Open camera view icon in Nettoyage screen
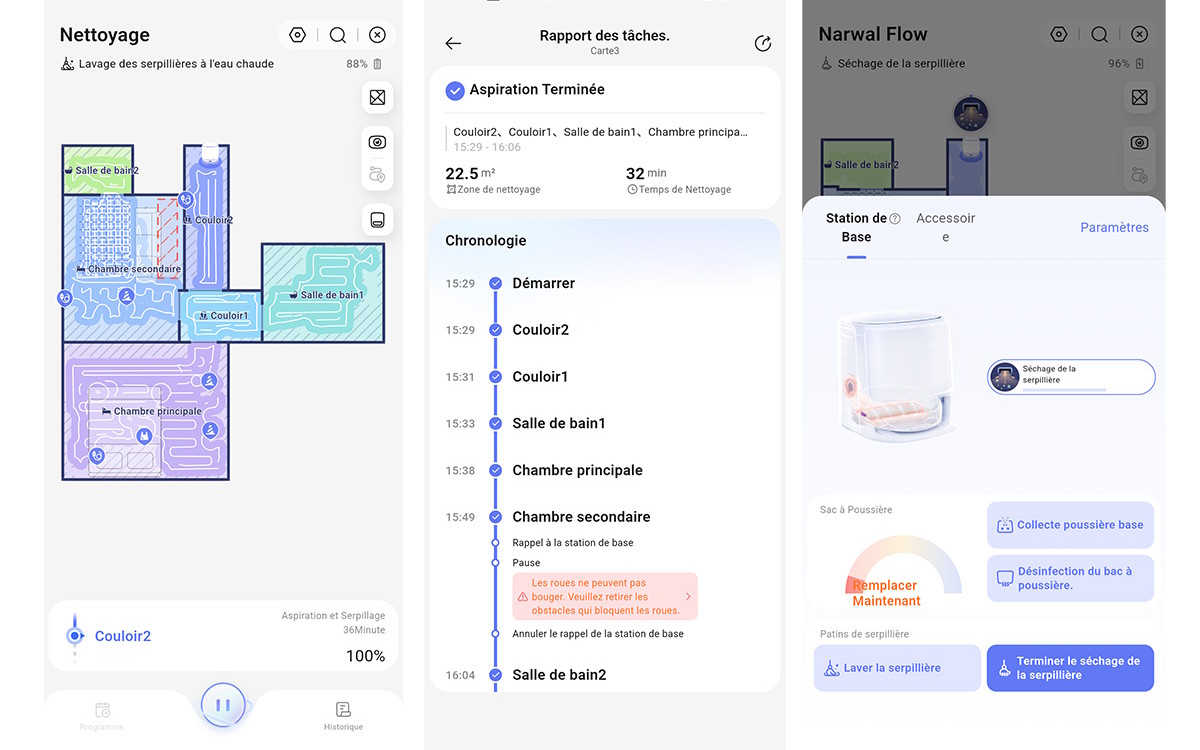Screen dimensions: 1200x750 pos(377,142)
